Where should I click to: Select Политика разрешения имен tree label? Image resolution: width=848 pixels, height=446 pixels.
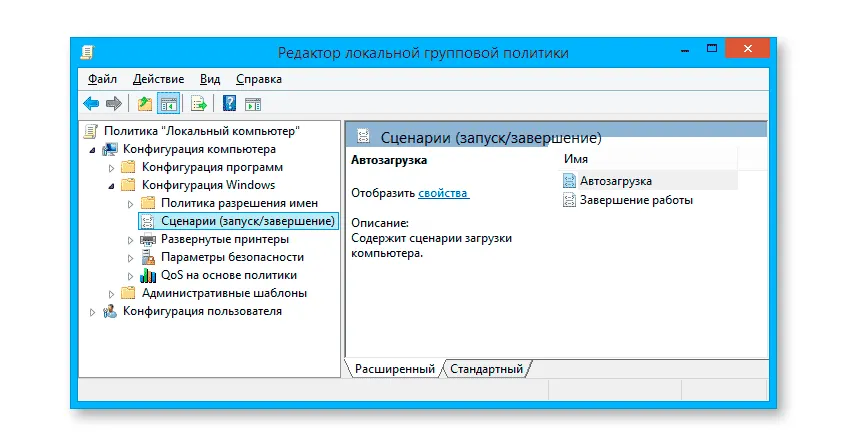[240, 203]
